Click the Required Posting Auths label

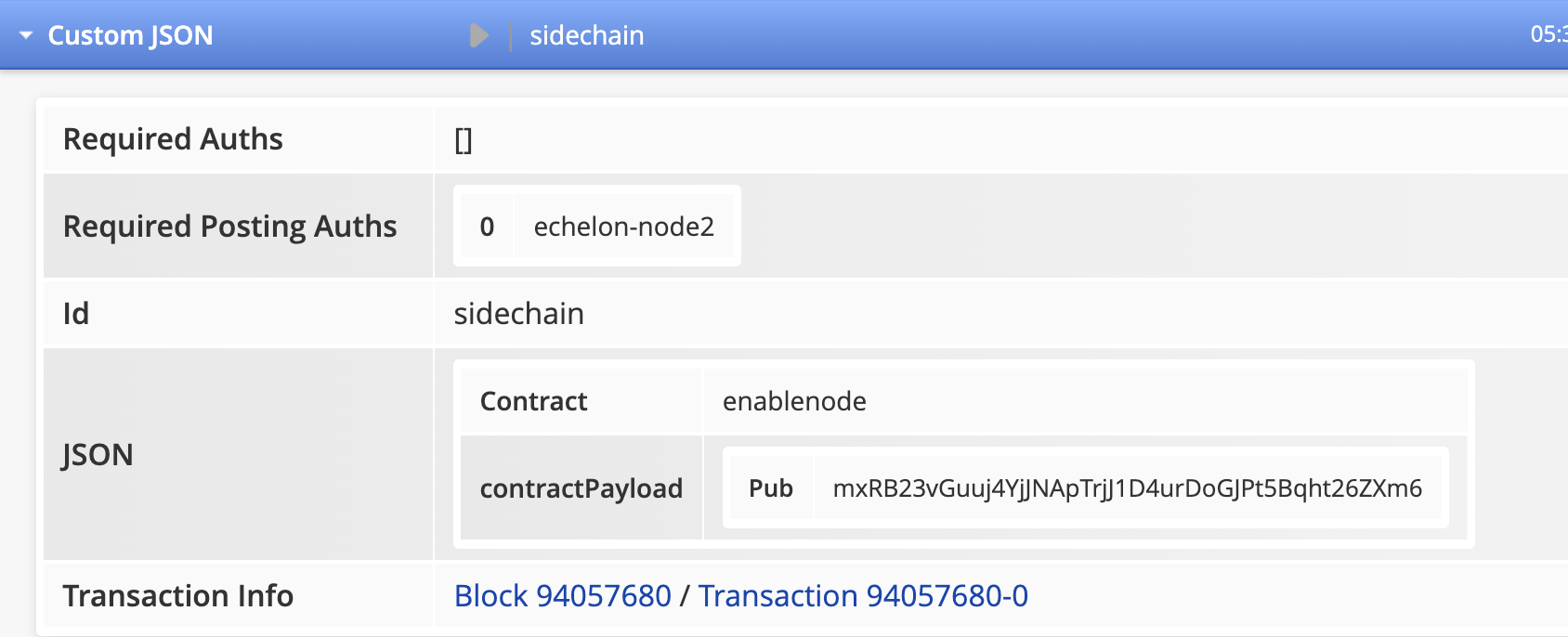pos(229,227)
